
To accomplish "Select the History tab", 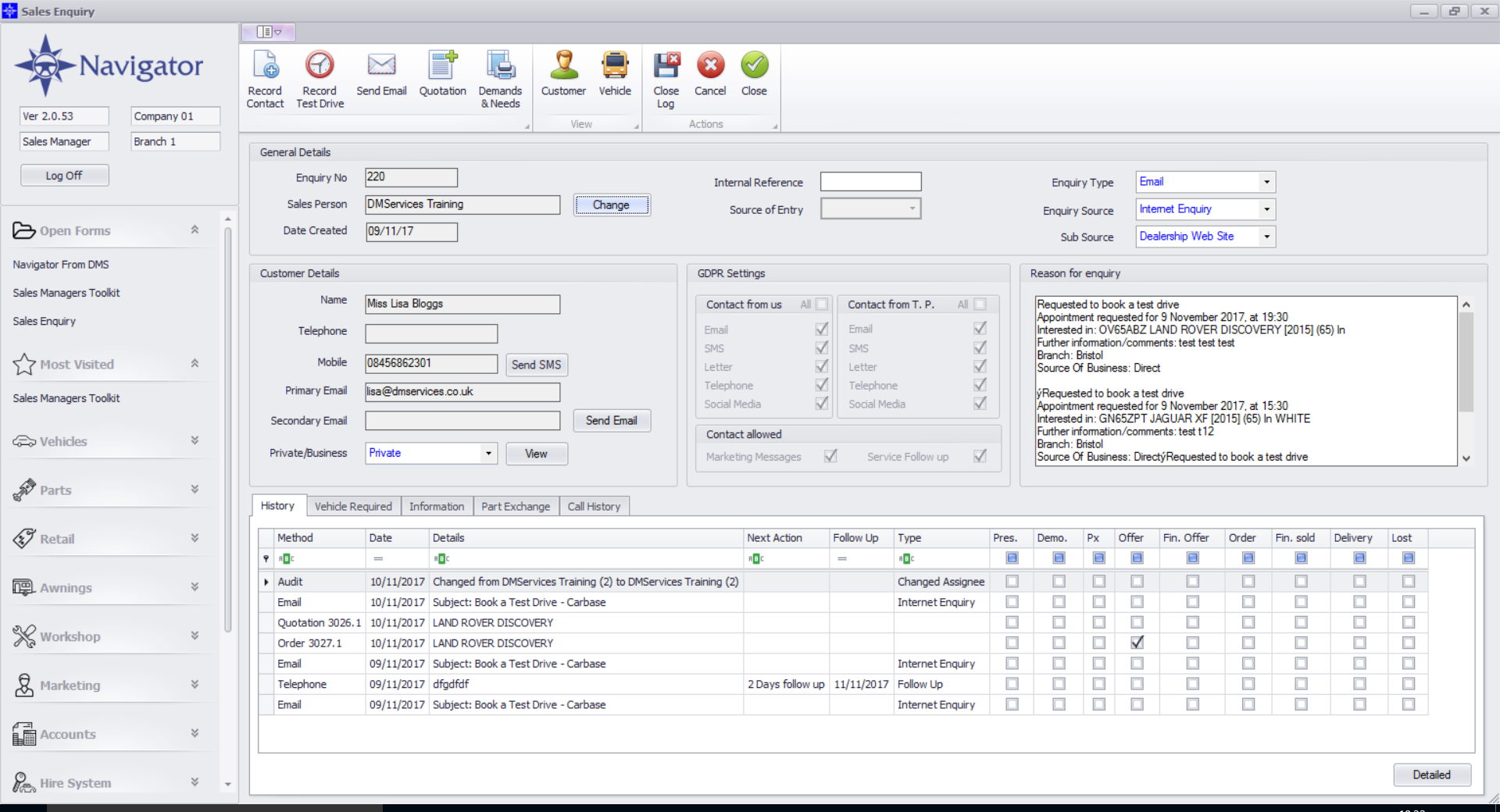I will tap(277, 505).
